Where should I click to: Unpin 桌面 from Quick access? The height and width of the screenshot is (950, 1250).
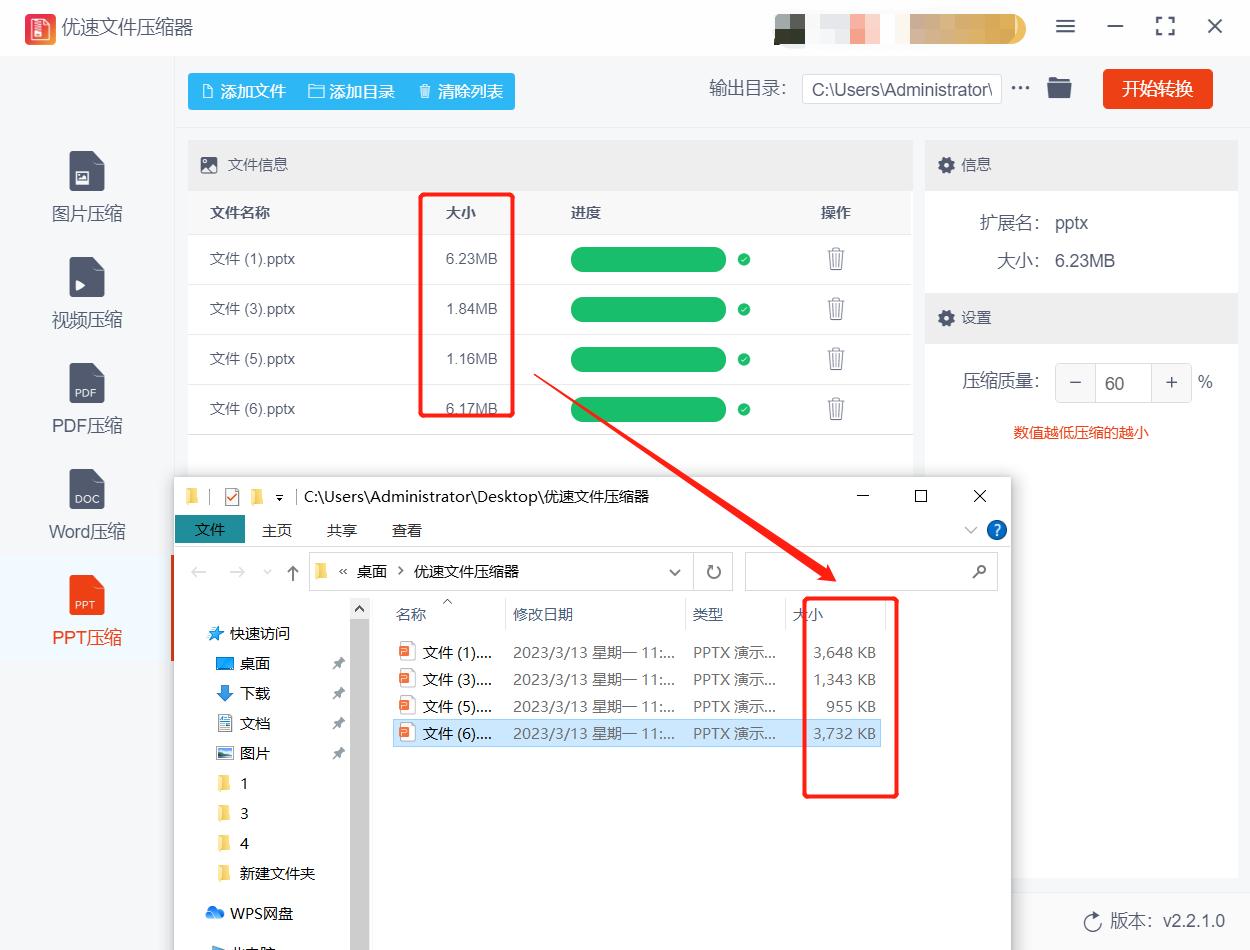coord(338,663)
